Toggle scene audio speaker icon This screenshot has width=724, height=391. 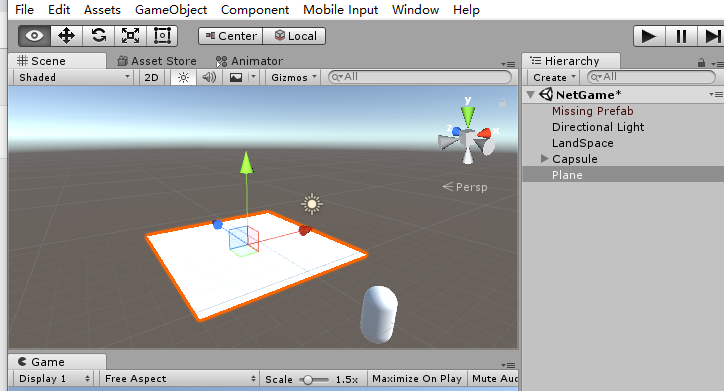point(209,78)
